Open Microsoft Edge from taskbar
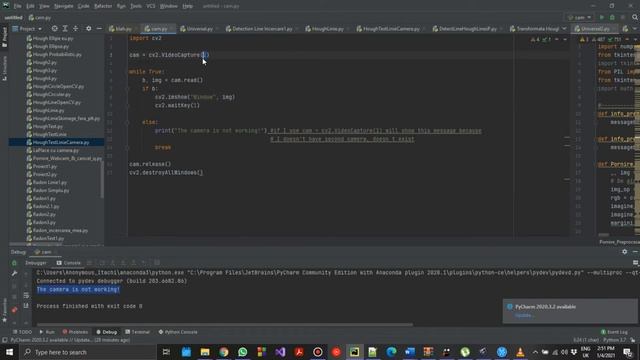Screen dimensions: 640x360 [391, 352]
